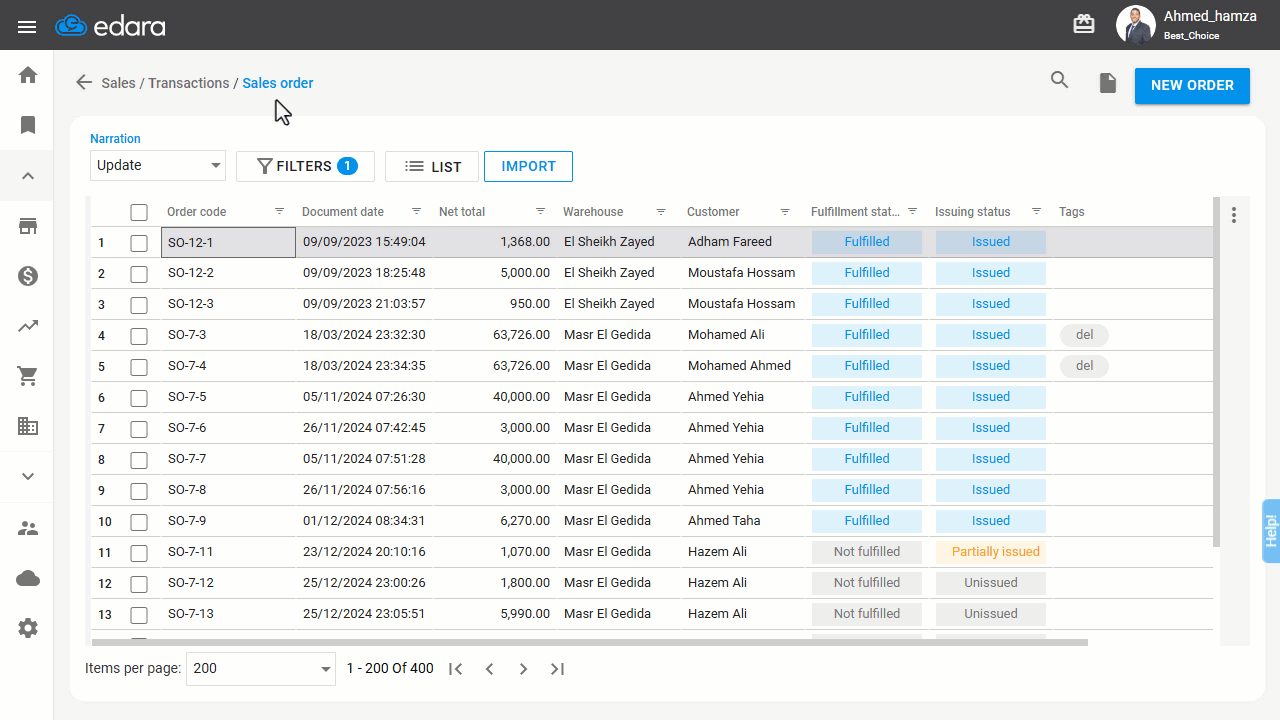This screenshot has width=1280, height=720.
Task: Open the people sidebar icon
Action: tap(28, 528)
